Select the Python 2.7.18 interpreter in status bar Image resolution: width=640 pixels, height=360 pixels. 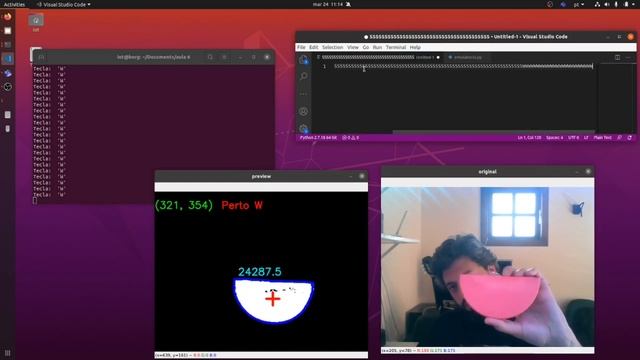click(318, 138)
